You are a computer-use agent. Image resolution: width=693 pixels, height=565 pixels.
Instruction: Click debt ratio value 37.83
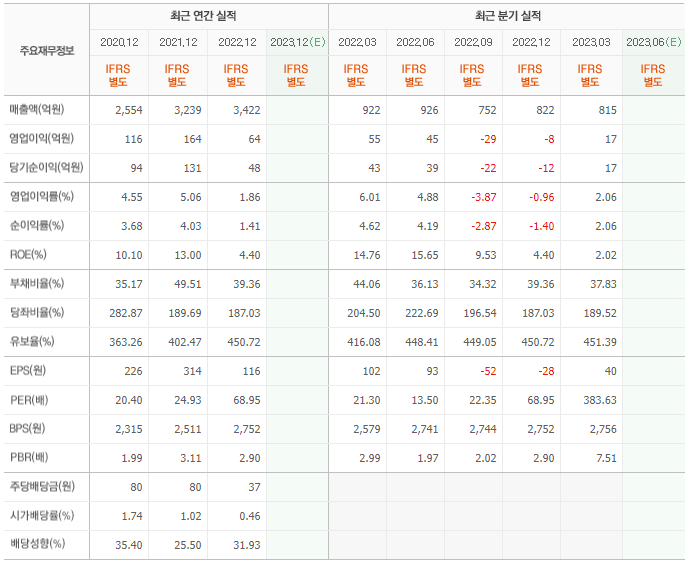[x=603, y=284]
